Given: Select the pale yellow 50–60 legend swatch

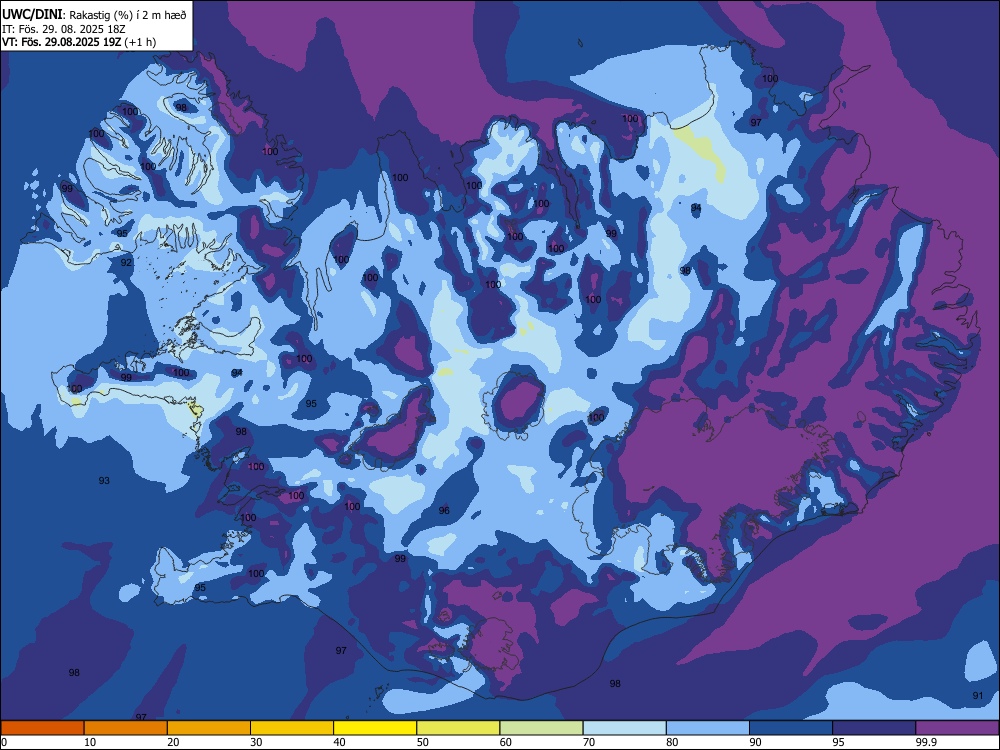Looking at the screenshot, I should (459, 728).
